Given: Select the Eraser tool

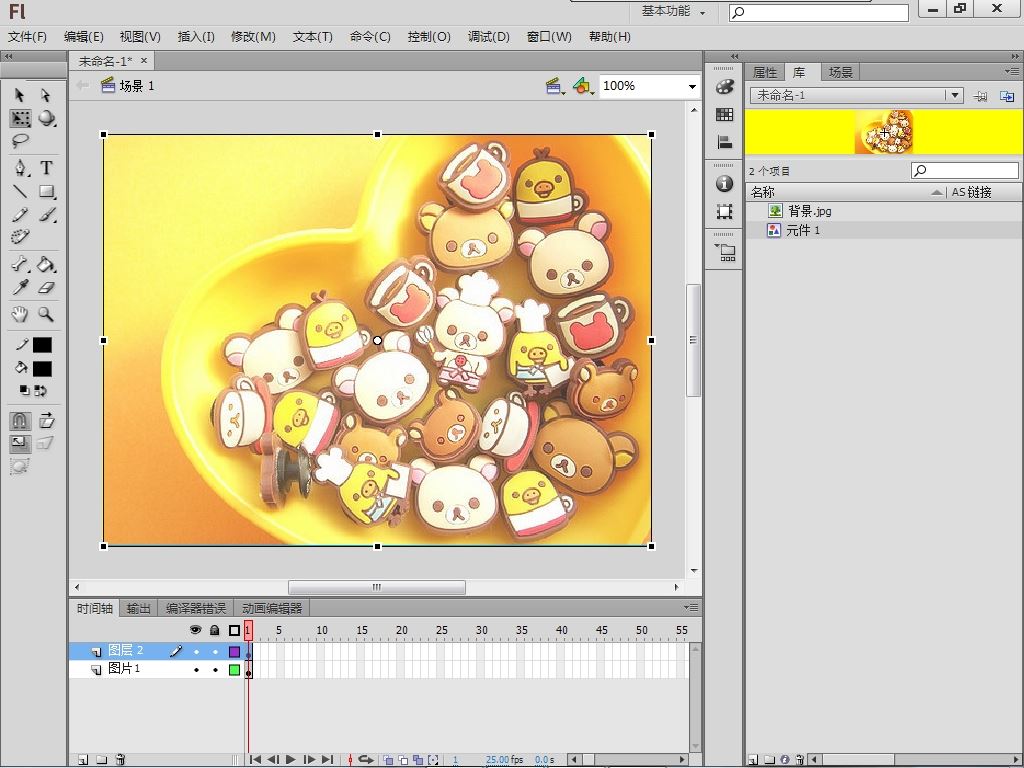Looking at the screenshot, I should (46, 287).
